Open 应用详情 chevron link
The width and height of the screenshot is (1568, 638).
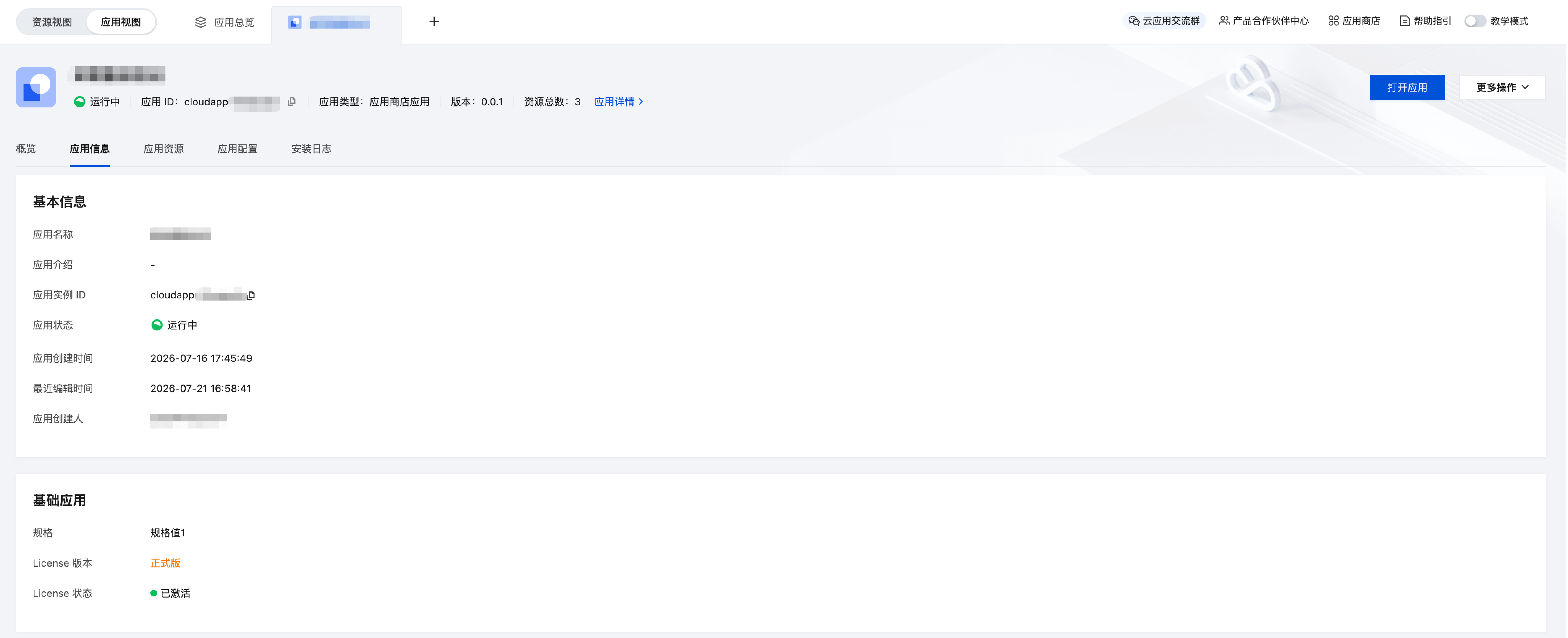[x=618, y=102]
